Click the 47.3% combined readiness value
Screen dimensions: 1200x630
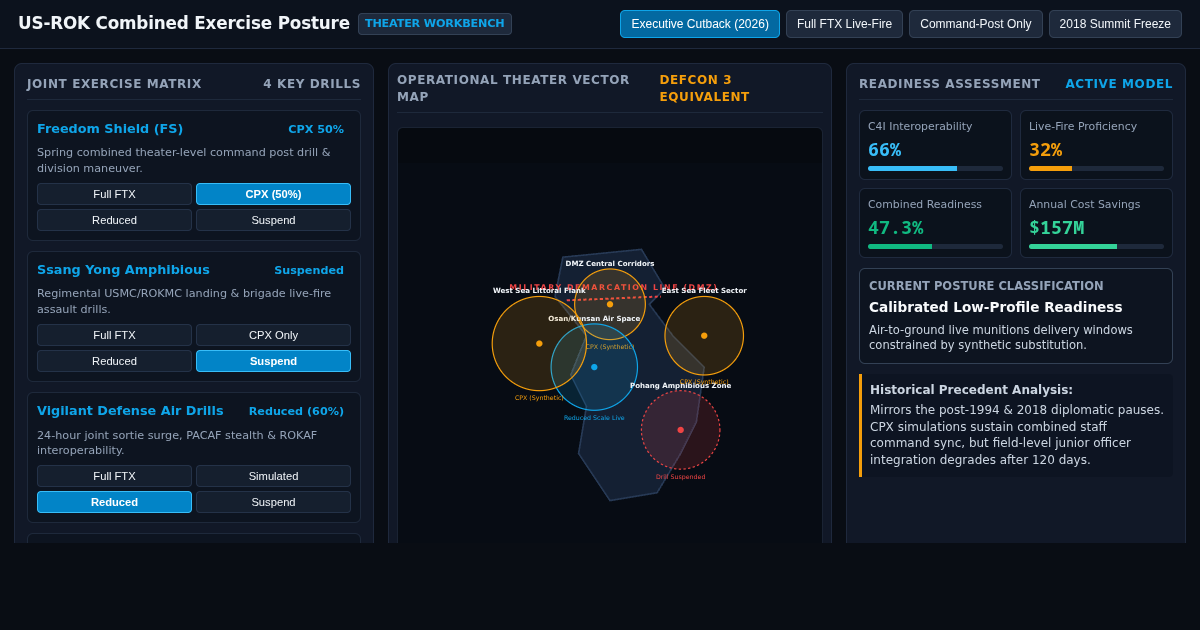895,228
